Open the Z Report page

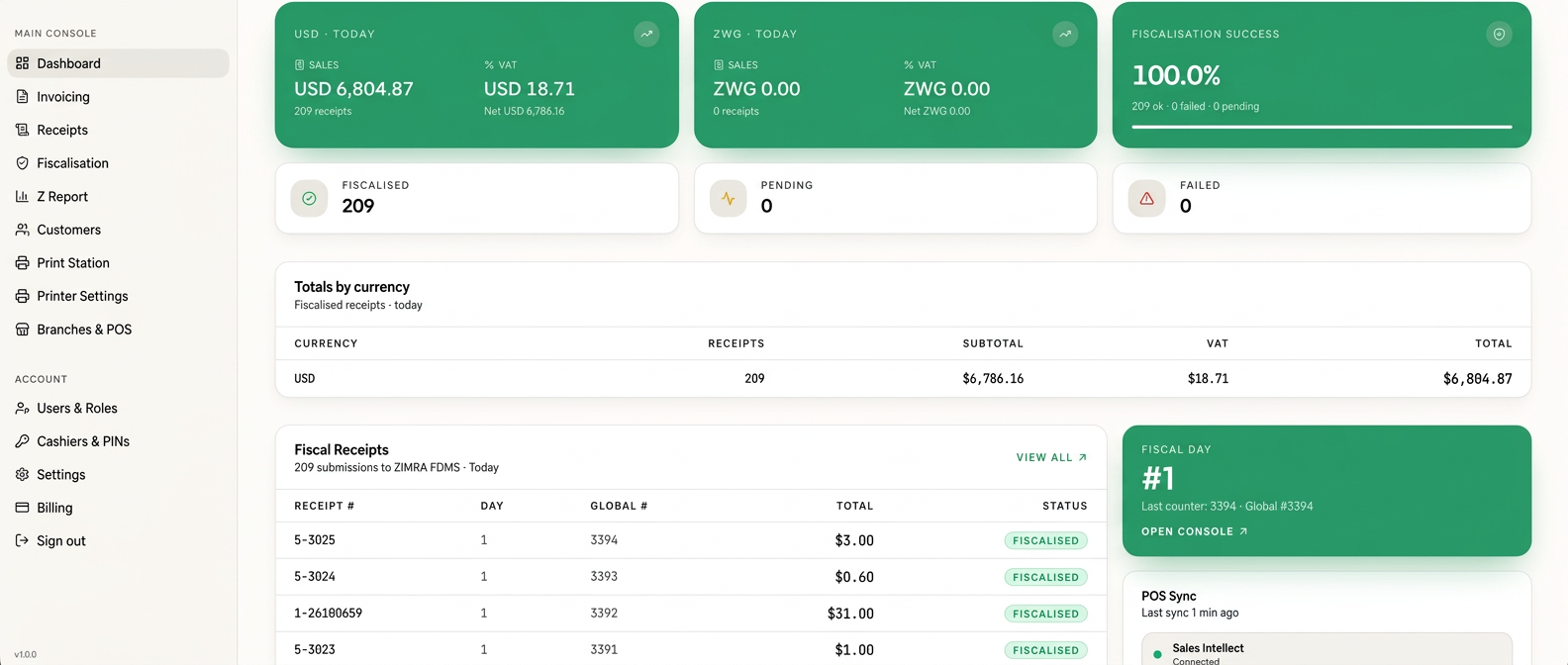point(118,196)
